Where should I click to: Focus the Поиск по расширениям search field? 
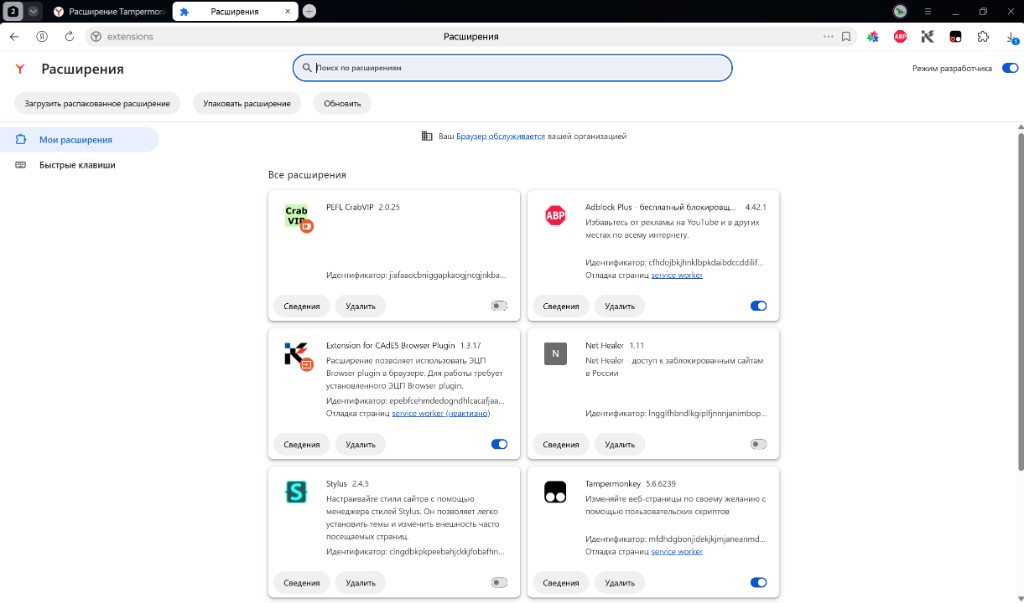tap(513, 68)
